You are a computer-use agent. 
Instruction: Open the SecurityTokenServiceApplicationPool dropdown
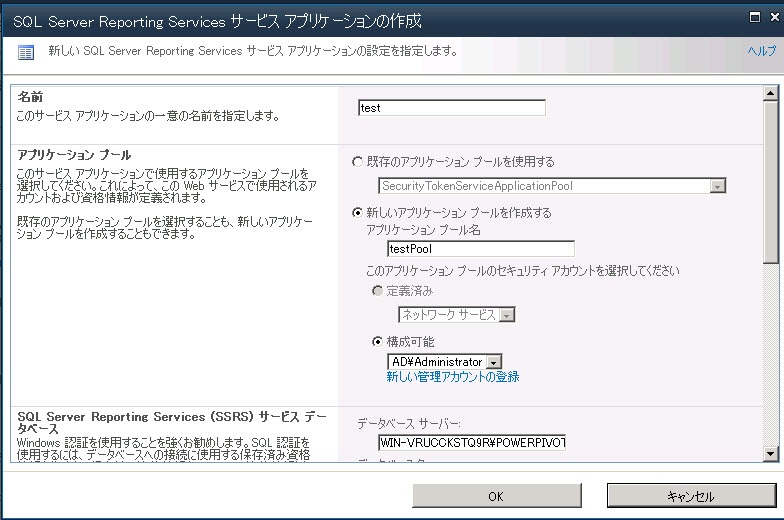pos(552,186)
